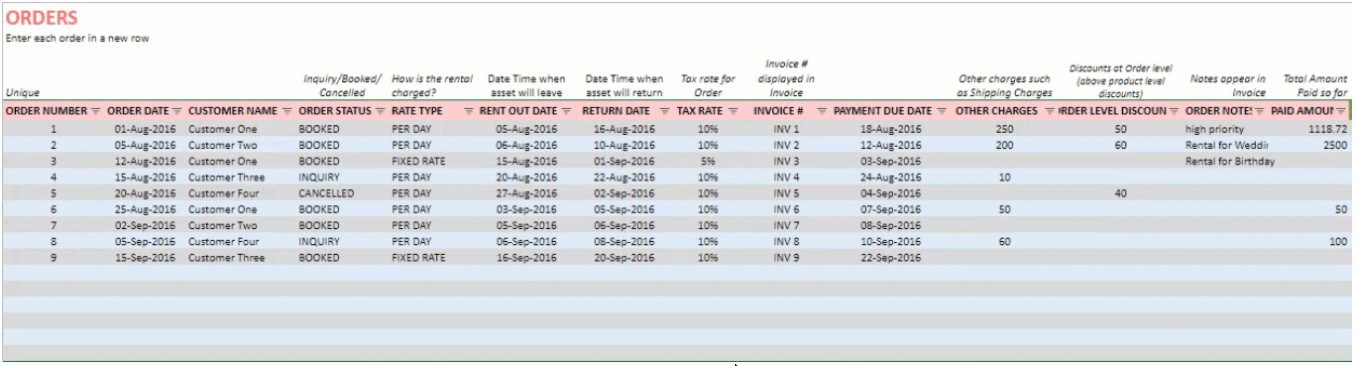The width and height of the screenshot is (1356, 366).
Task: Open the ORDER DATE filter dropdown
Action: (177, 111)
